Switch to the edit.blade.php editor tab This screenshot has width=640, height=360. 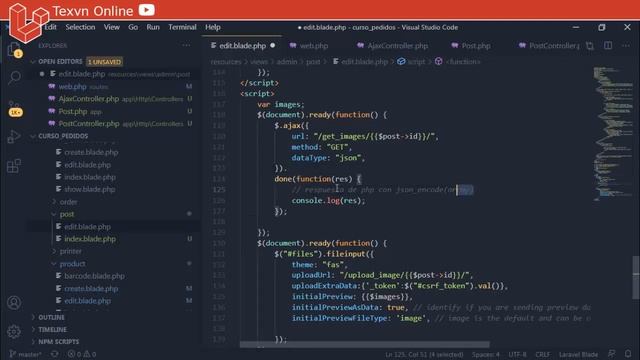tap(242, 46)
